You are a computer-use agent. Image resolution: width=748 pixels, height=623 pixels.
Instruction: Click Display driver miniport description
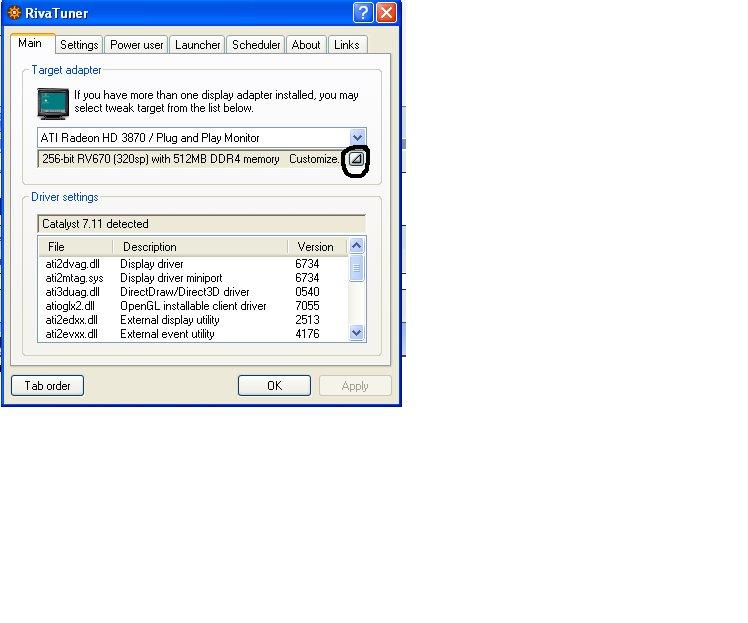171,278
